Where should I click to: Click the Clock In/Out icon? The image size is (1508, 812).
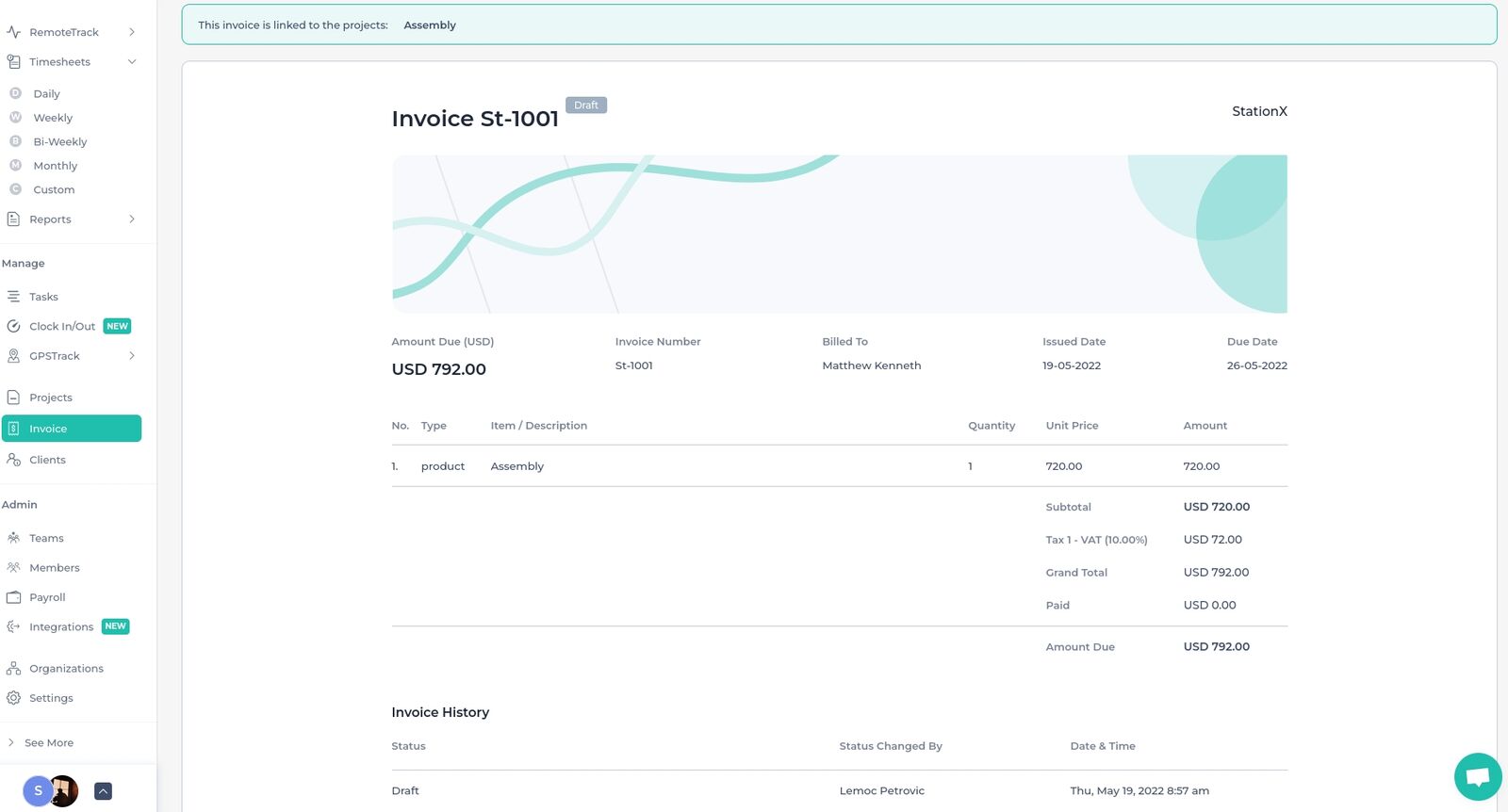click(x=13, y=326)
